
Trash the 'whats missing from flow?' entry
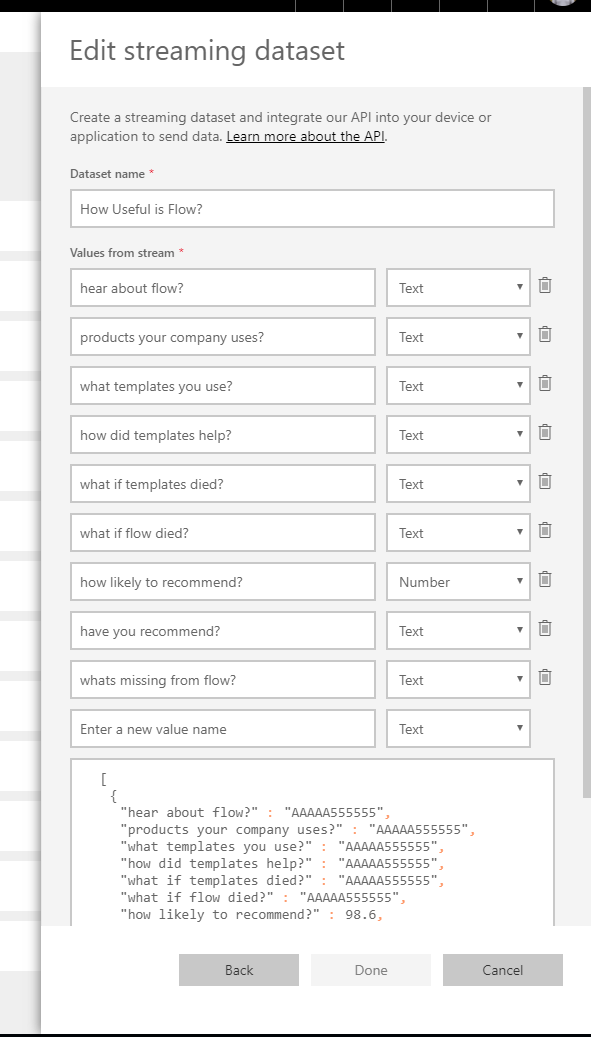(x=545, y=677)
